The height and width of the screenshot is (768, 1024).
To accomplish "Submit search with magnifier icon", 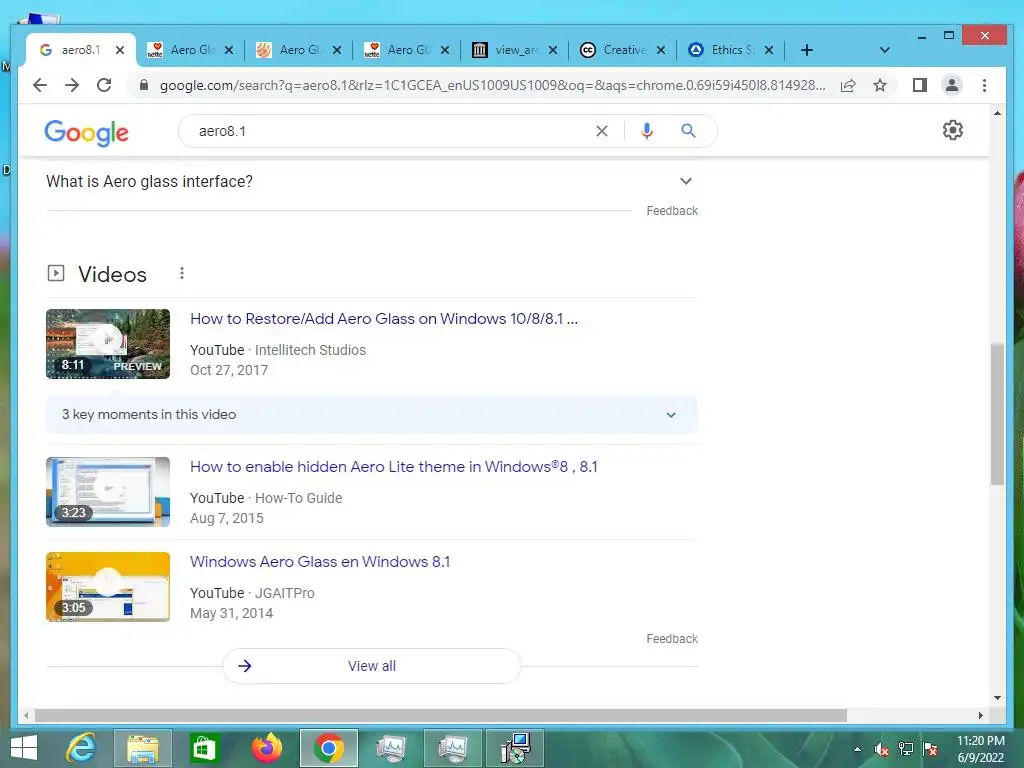I will pyautogui.click(x=688, y=131).
